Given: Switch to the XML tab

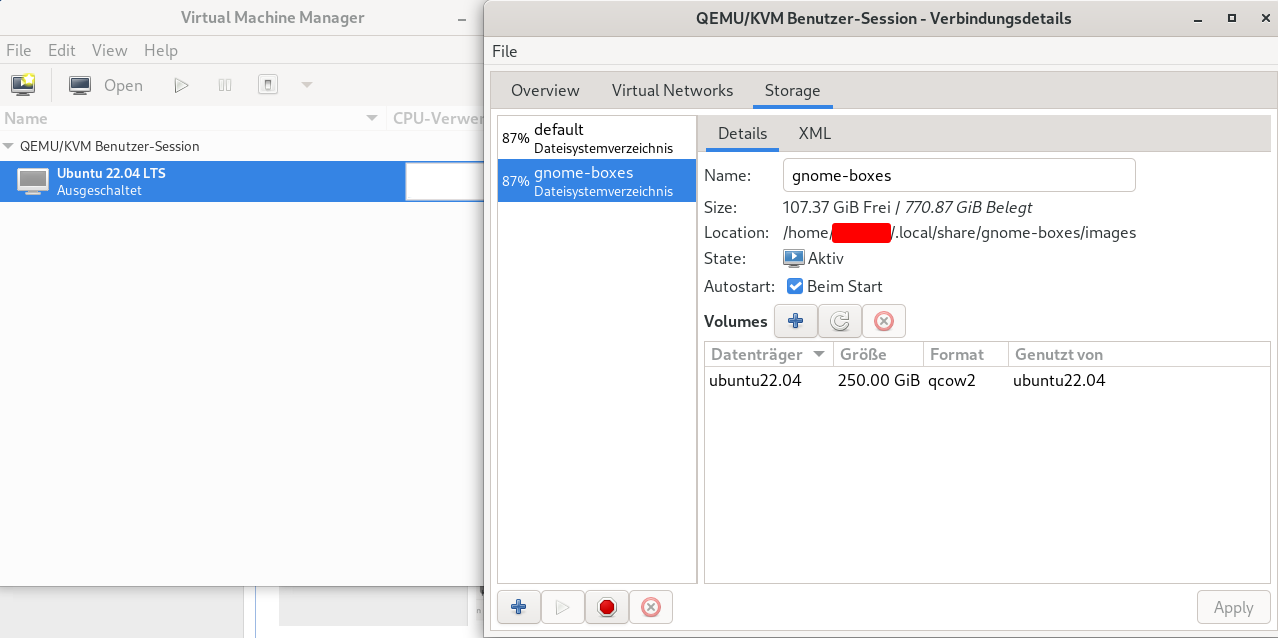Looking at the screenshot, I should click(x=814, y=133).
